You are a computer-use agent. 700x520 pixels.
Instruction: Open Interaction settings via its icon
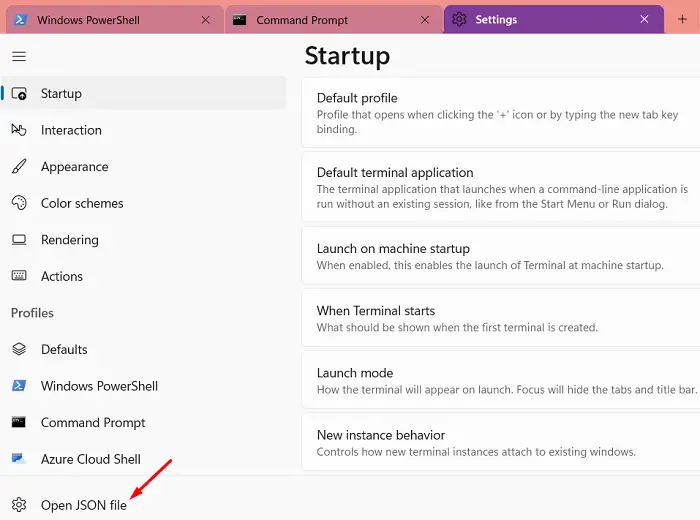pyautogui.click(x=19, y=130)
